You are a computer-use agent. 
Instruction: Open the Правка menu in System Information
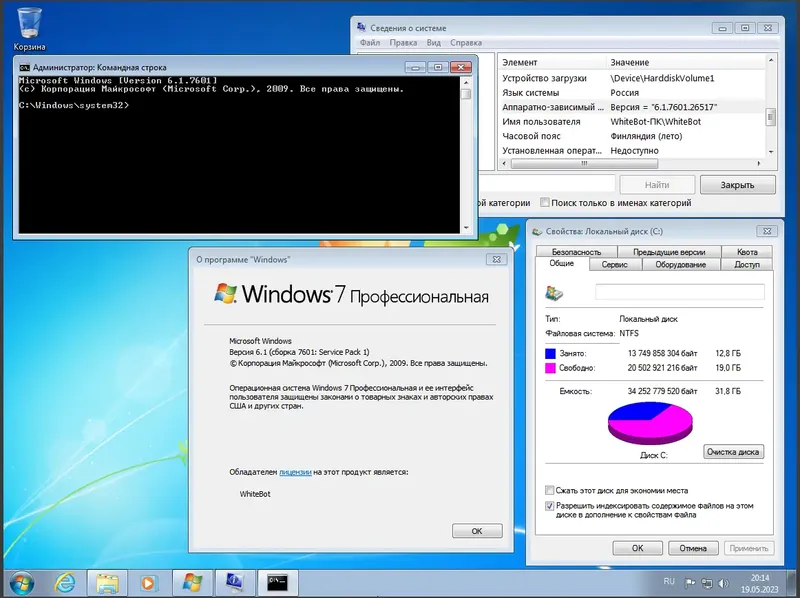(403, 43)
